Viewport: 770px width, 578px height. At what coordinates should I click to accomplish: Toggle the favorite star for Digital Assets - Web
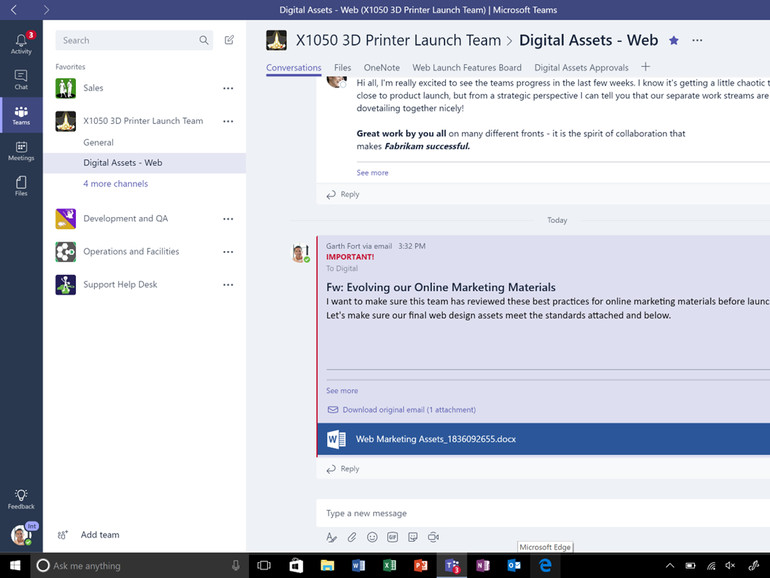click(674, 40)
